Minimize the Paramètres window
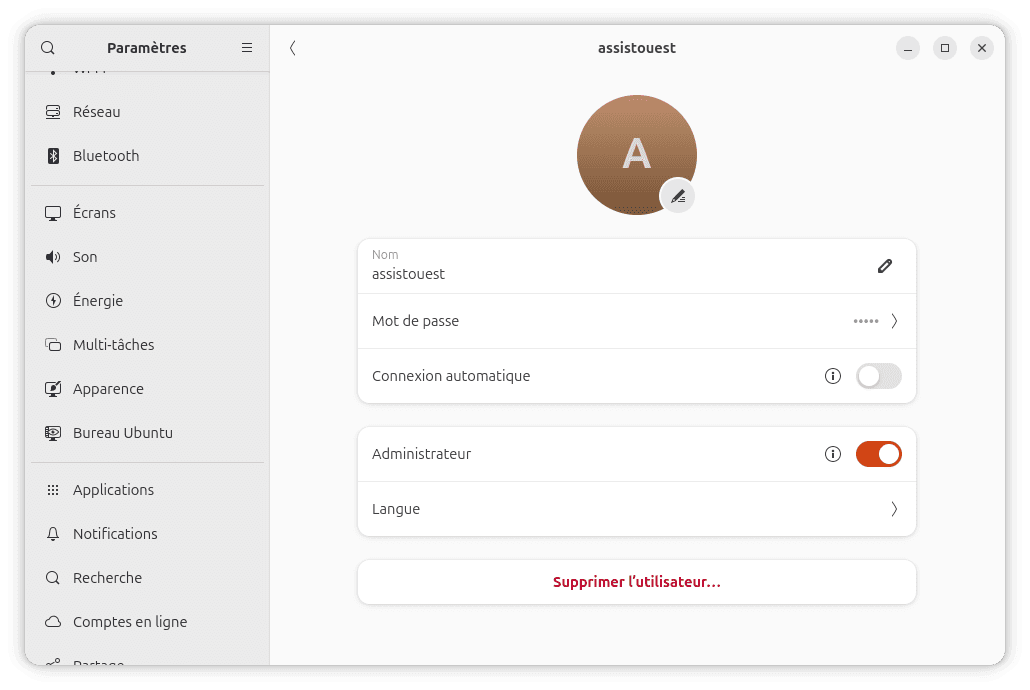The height and width of the screenshot is (690, 1030). [908, 48]
